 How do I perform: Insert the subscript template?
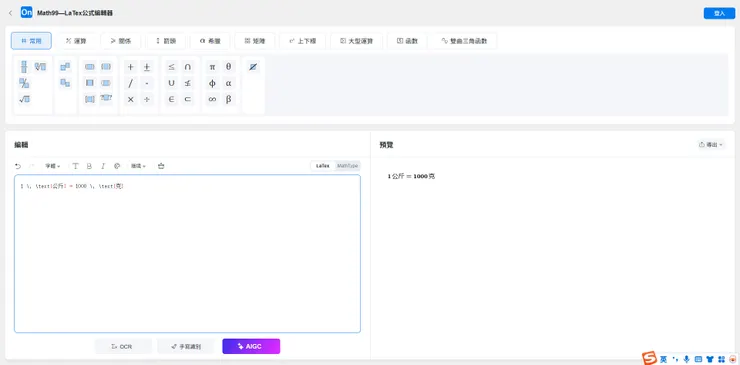pos(65,83)
